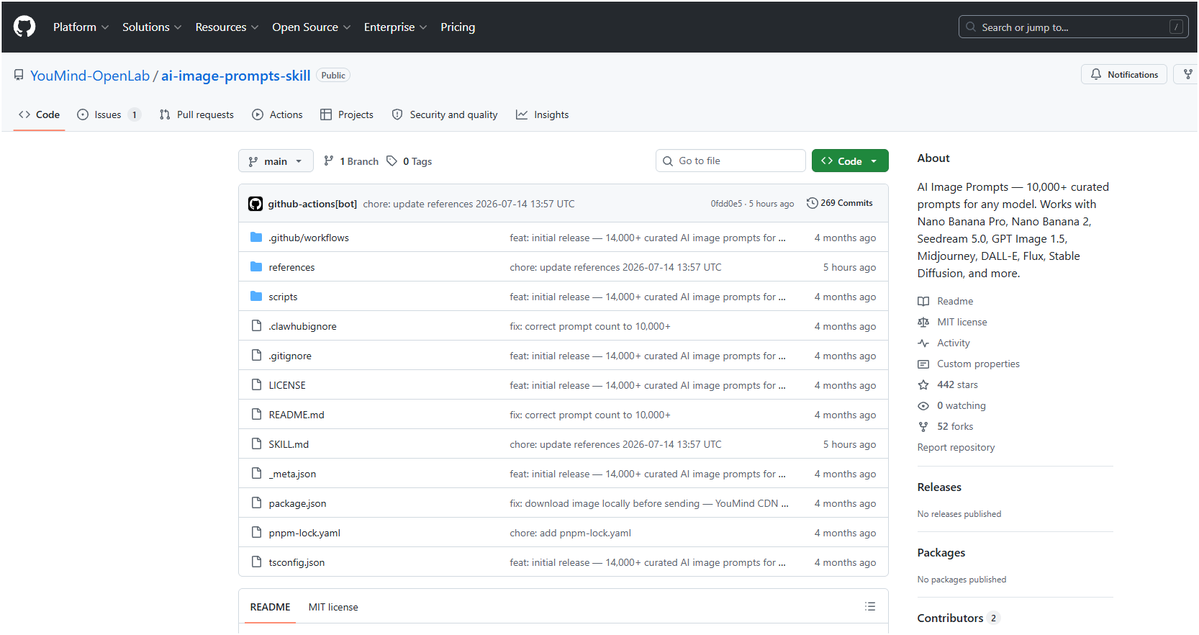The height and width of the screenshot is (635, 1199).
Task: Click the pulse icon next to Activity
Action: (x=923, y=343)
